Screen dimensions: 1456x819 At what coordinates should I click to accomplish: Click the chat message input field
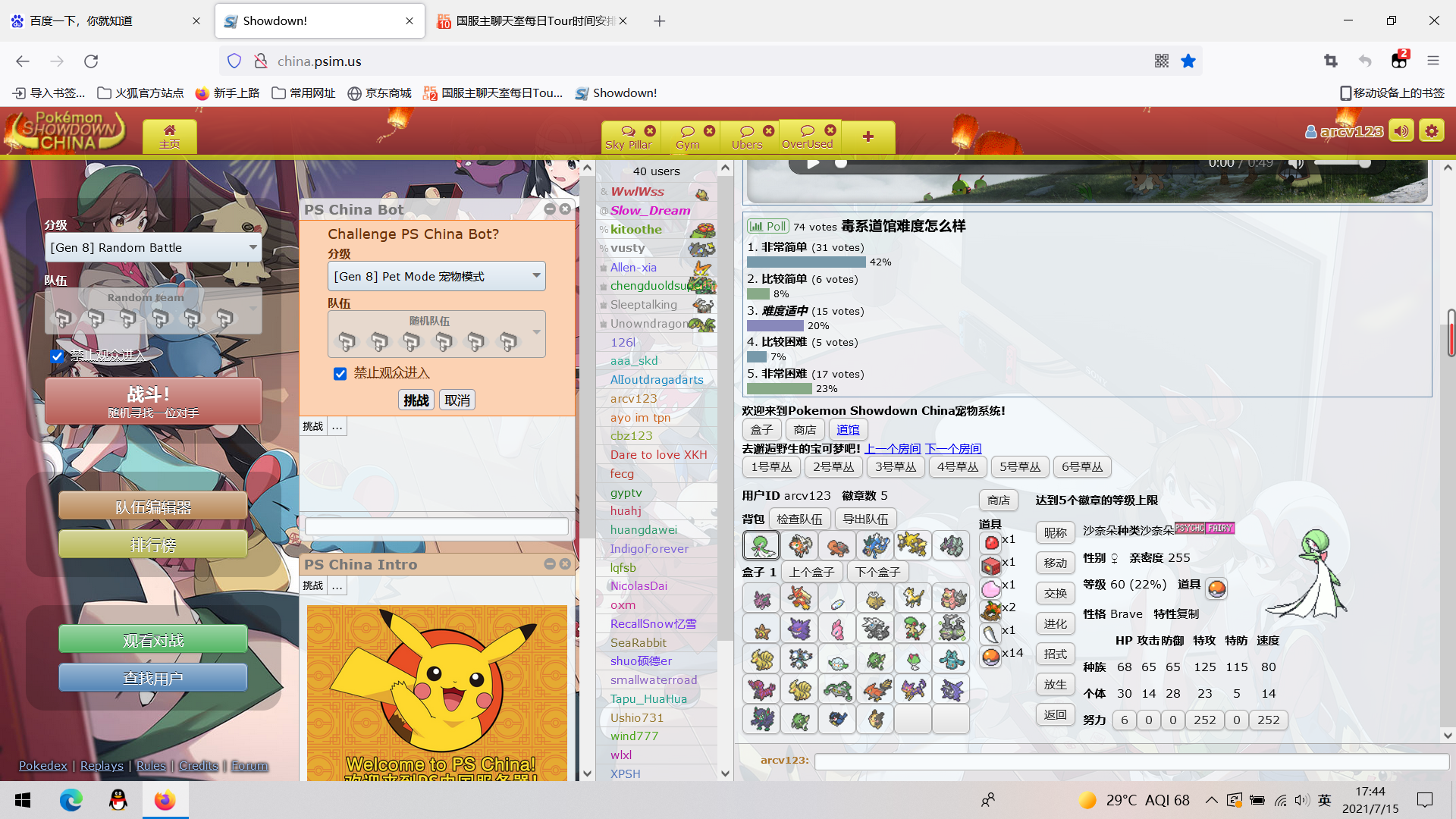[x=1131, y=761]
